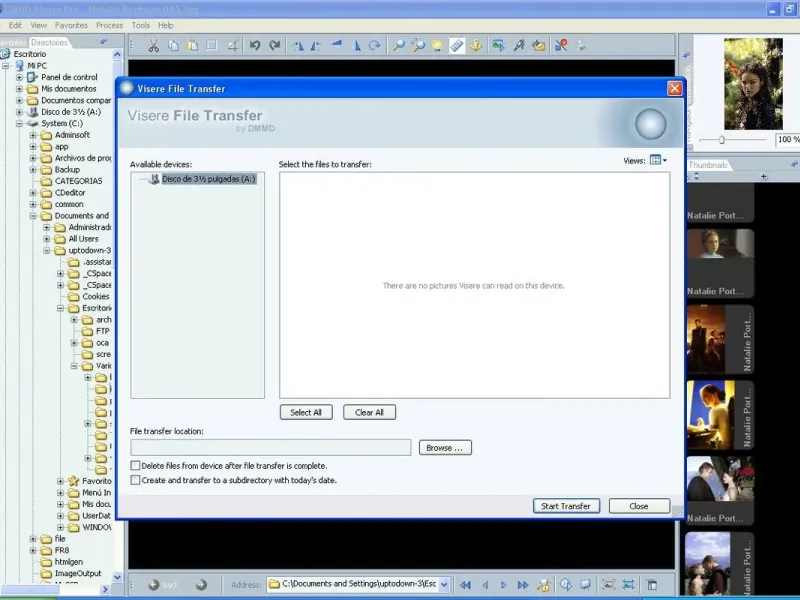This screenshot has height=600, width=800.
Task: Select Disco de 3½ pulgadas (A:) device
Action: (209, 179)
